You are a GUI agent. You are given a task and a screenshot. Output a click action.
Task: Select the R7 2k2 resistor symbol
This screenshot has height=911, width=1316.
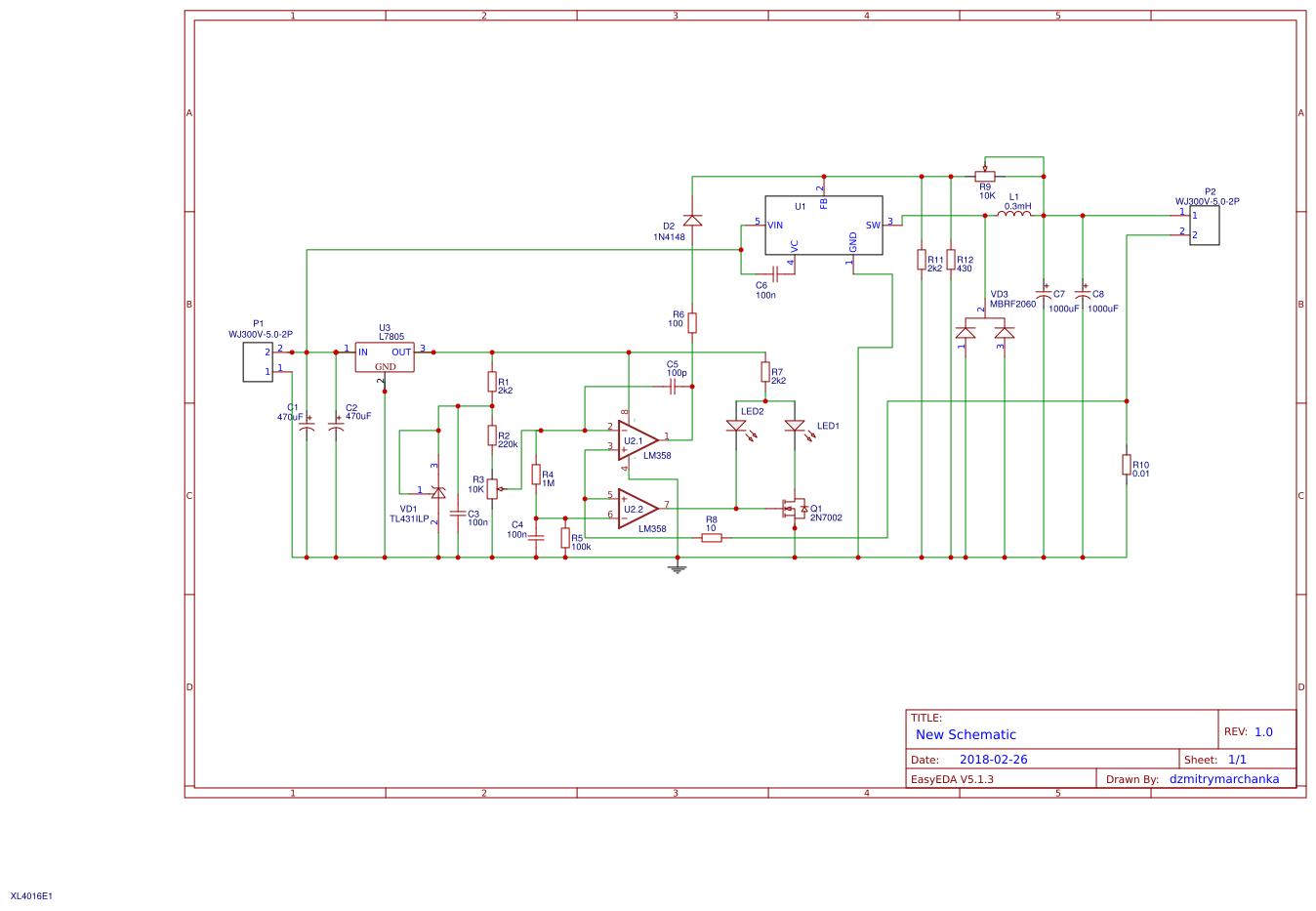[x=765, y=372]
